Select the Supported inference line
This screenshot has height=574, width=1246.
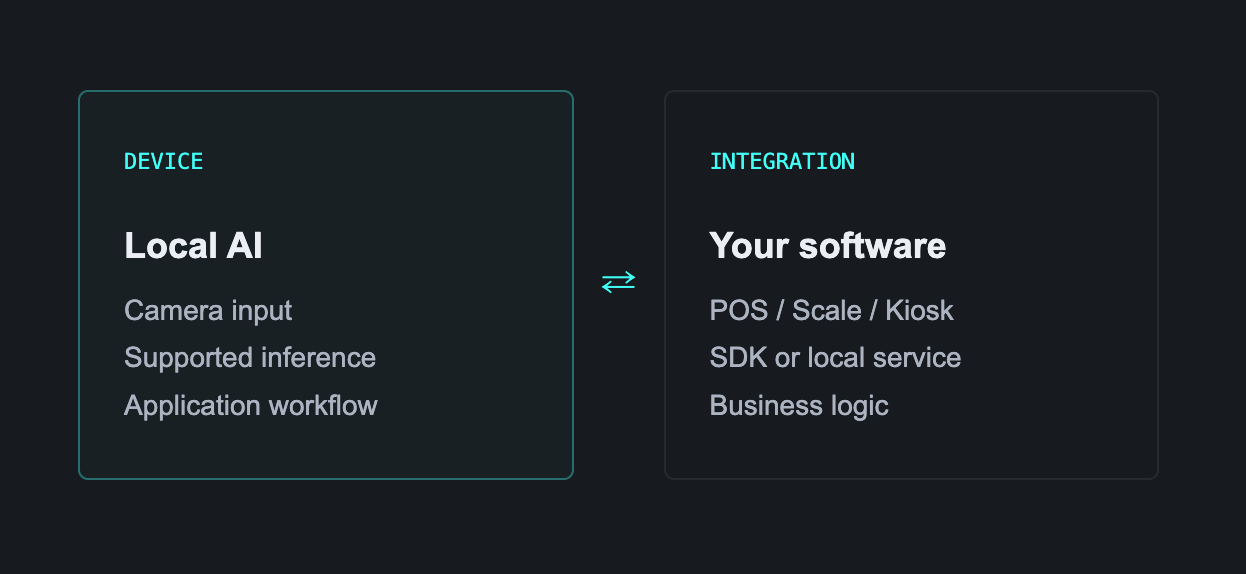click(250, 358)
